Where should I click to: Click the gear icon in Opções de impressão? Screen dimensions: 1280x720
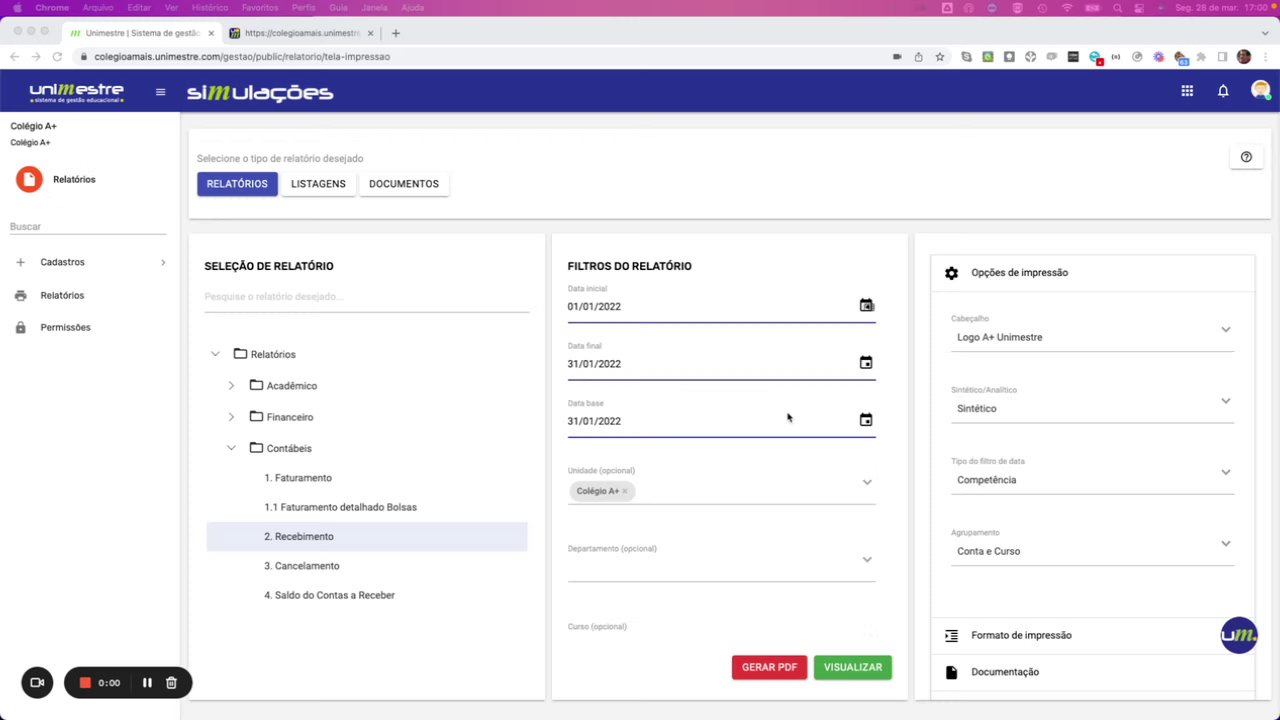pyautogui.click(x=951, y=273)
